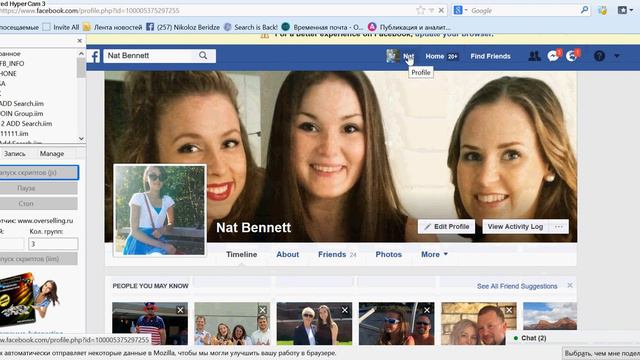Click the Запуск скриптов (js) button
640x360 pixels.
38,173
